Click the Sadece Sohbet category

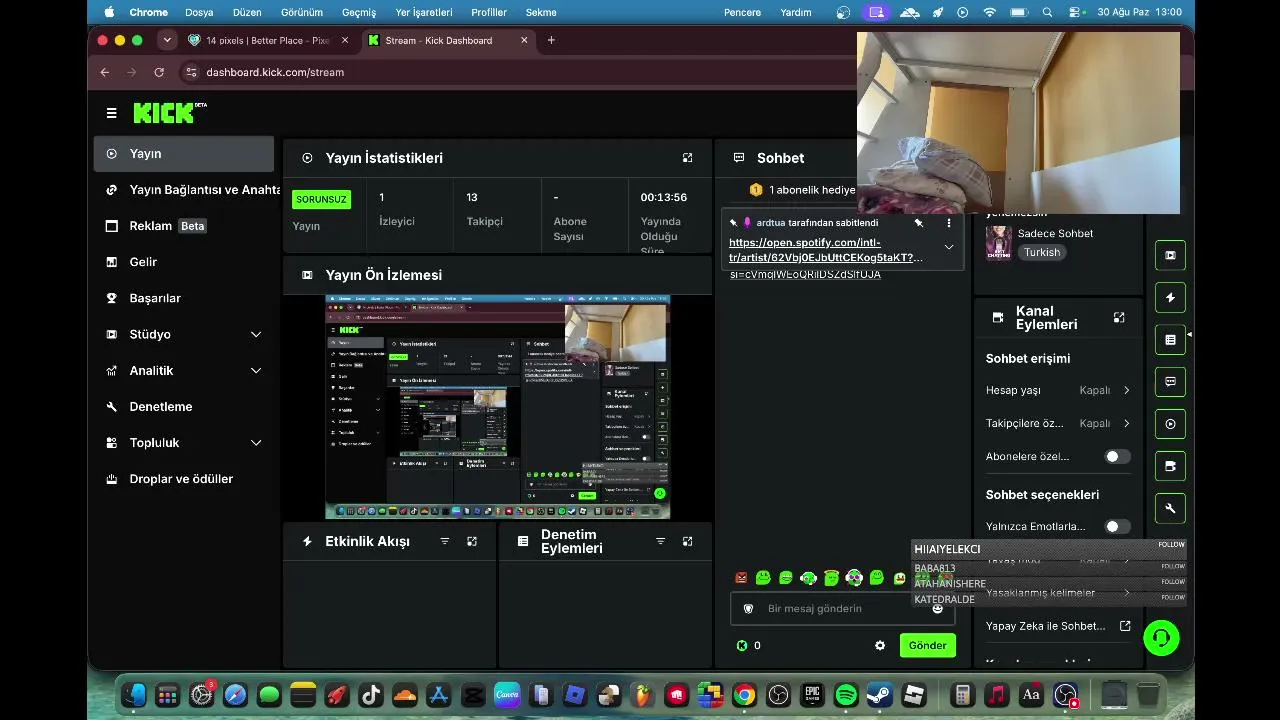(1055, 233)
